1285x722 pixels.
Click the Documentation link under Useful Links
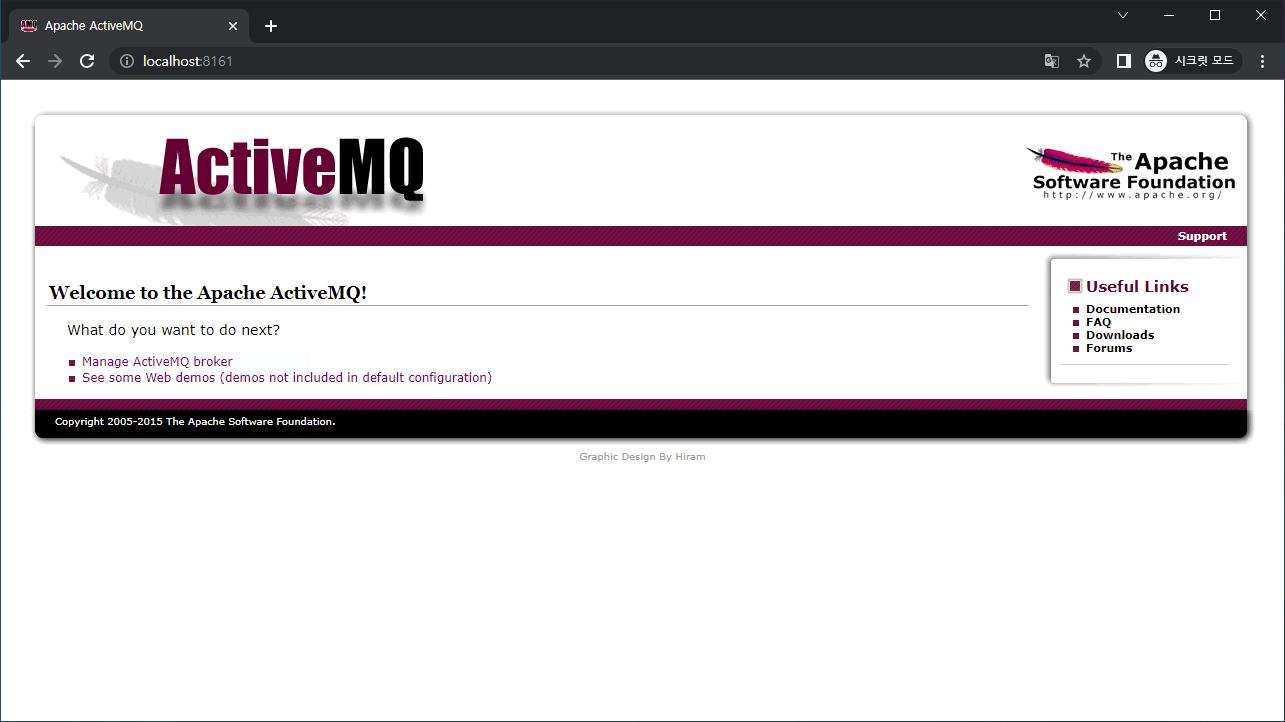coord(1133,308)
